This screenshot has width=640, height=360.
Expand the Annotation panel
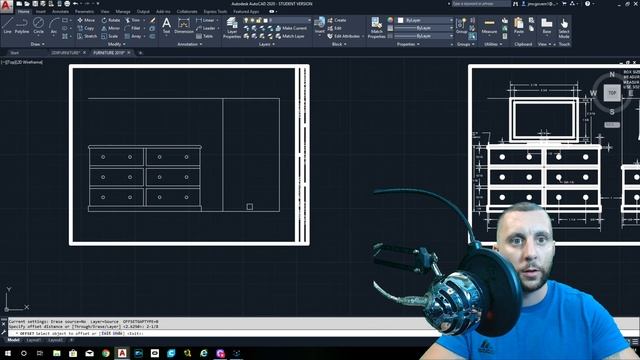pyautogui.click(x=189, y=44)
